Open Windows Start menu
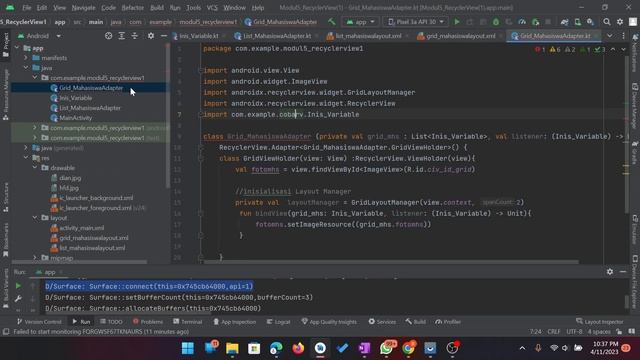 click(187, 348)
